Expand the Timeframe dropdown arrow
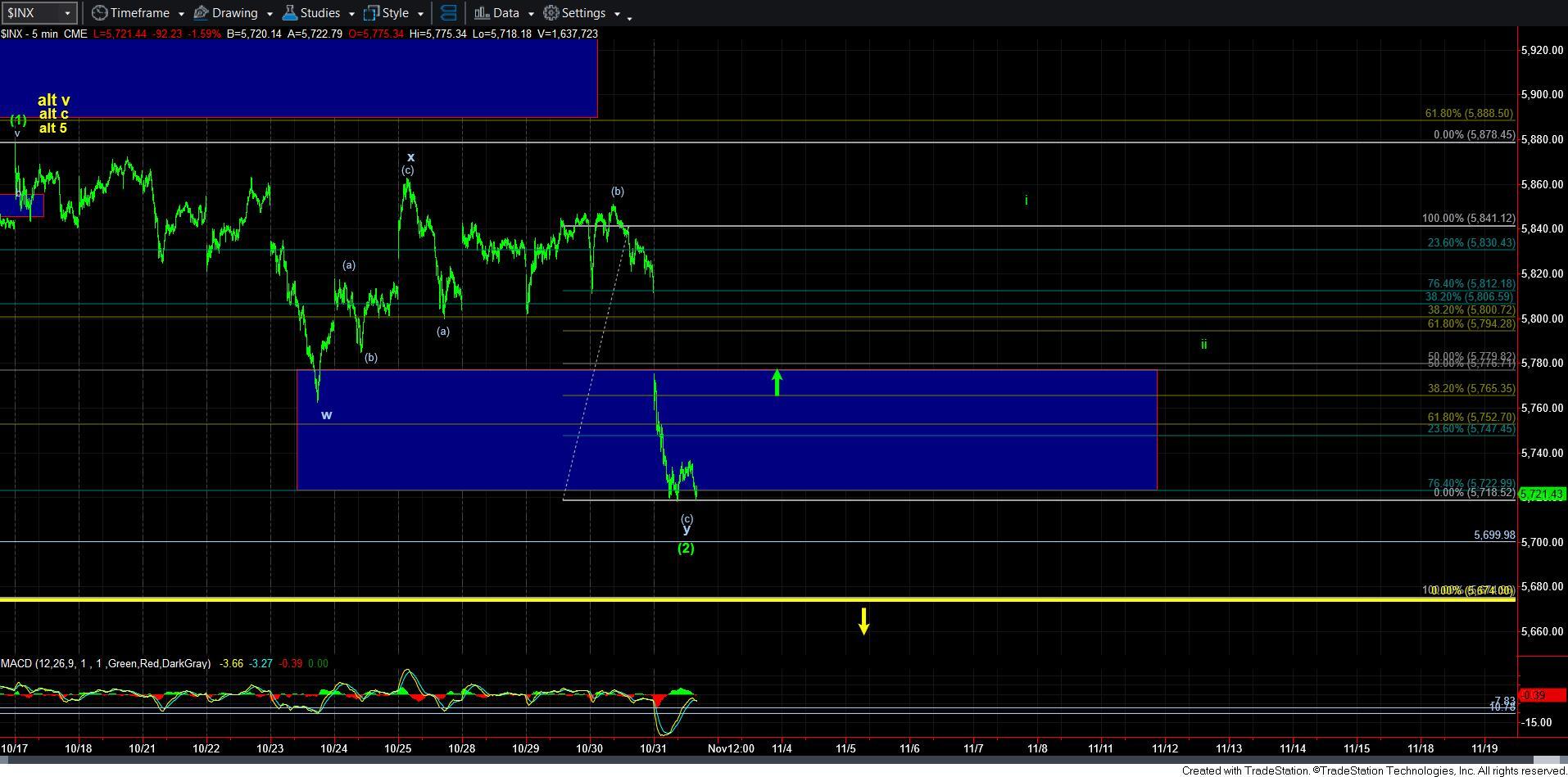This screenshot has width=1568, height=777. point(181,14)
